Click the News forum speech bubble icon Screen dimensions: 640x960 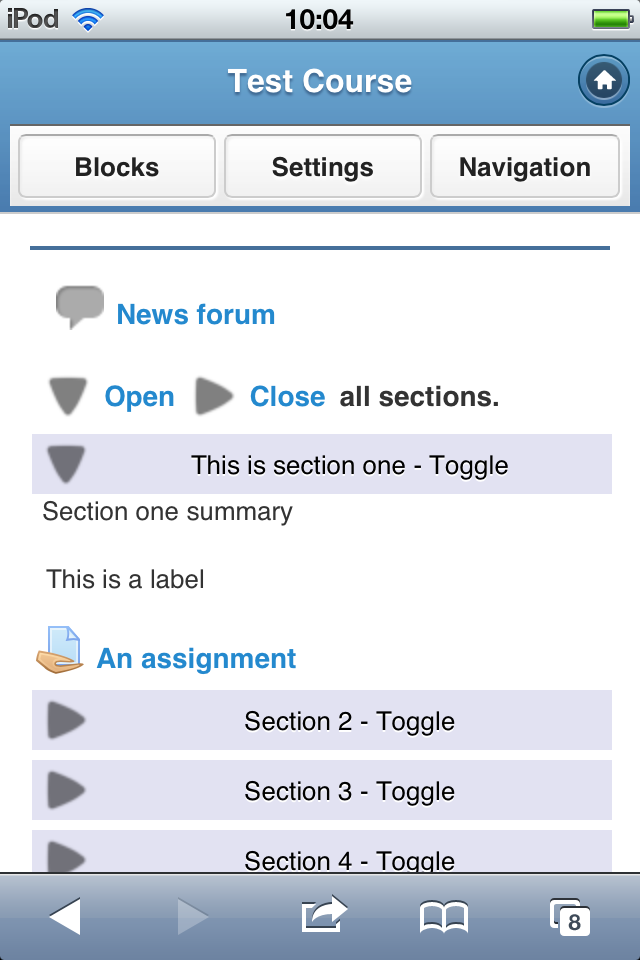80,307
